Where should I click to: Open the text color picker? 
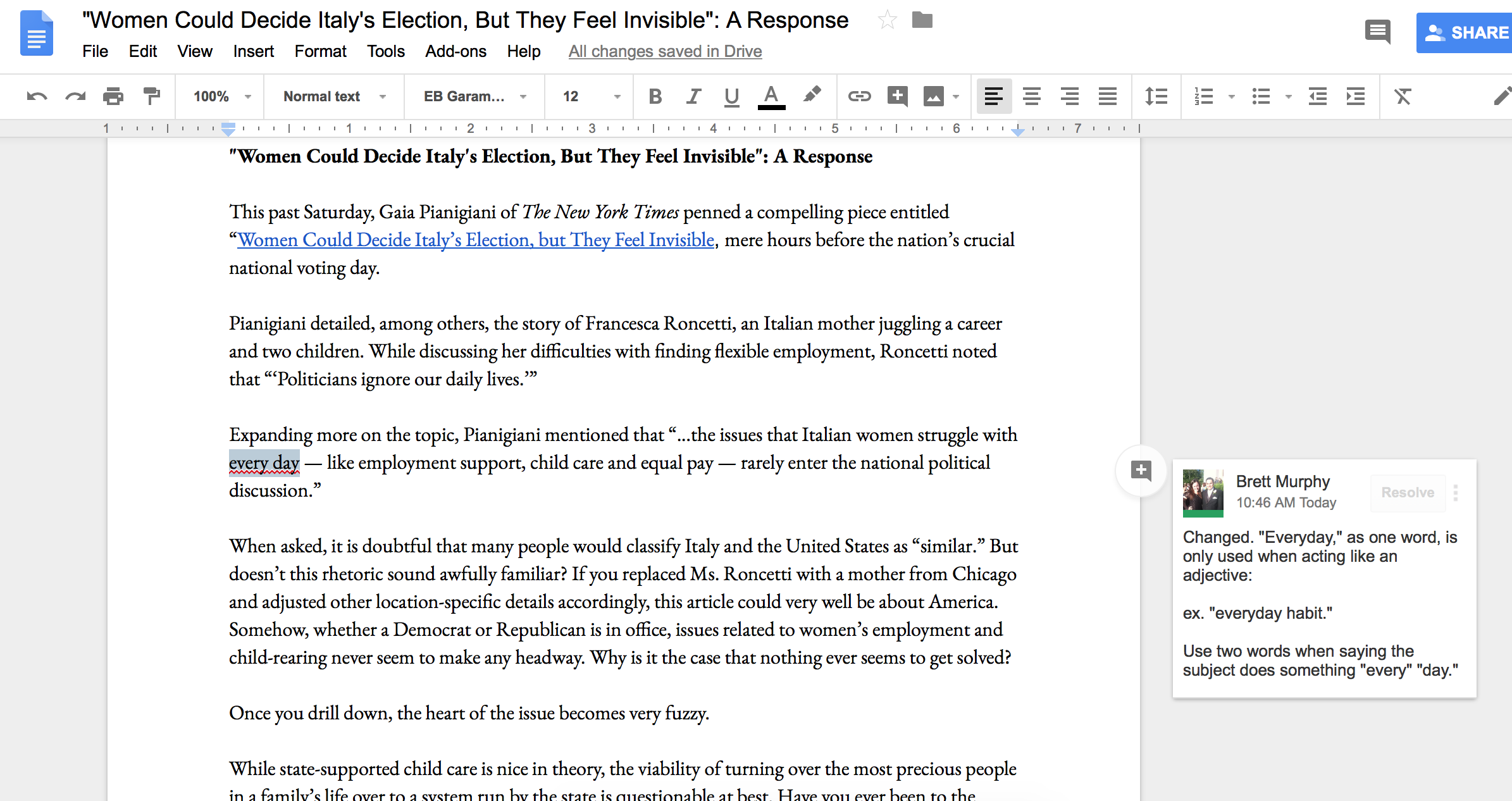tap(771, 96)
